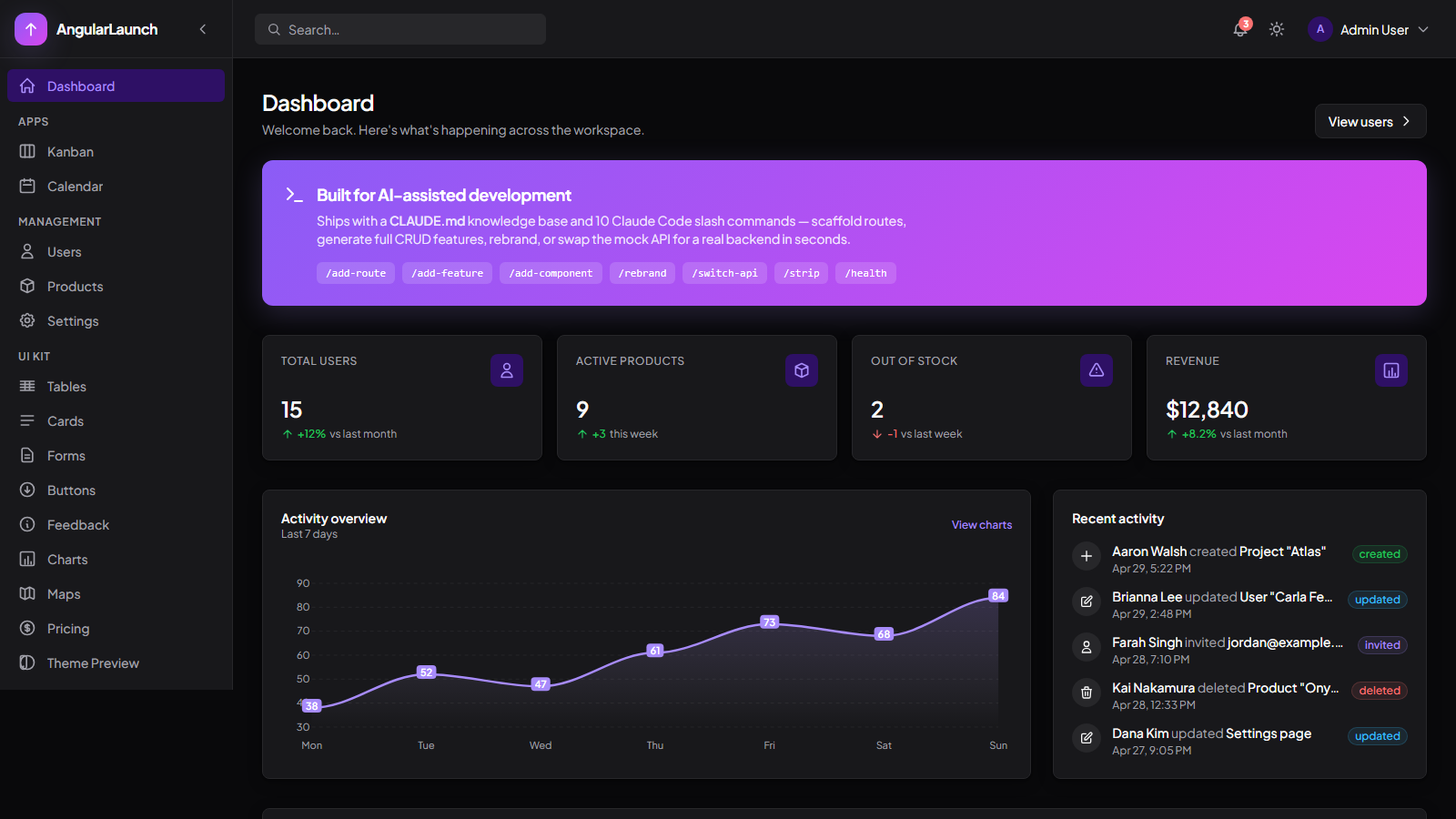Screen dimensions: 1456x819
Task: Select the /rebrand command chip
Action: [x=642, y=273]
